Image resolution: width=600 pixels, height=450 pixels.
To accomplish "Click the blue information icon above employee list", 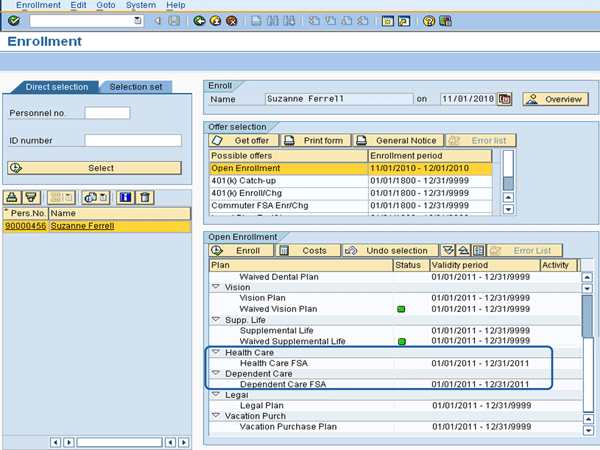I will tap(126, 198).
